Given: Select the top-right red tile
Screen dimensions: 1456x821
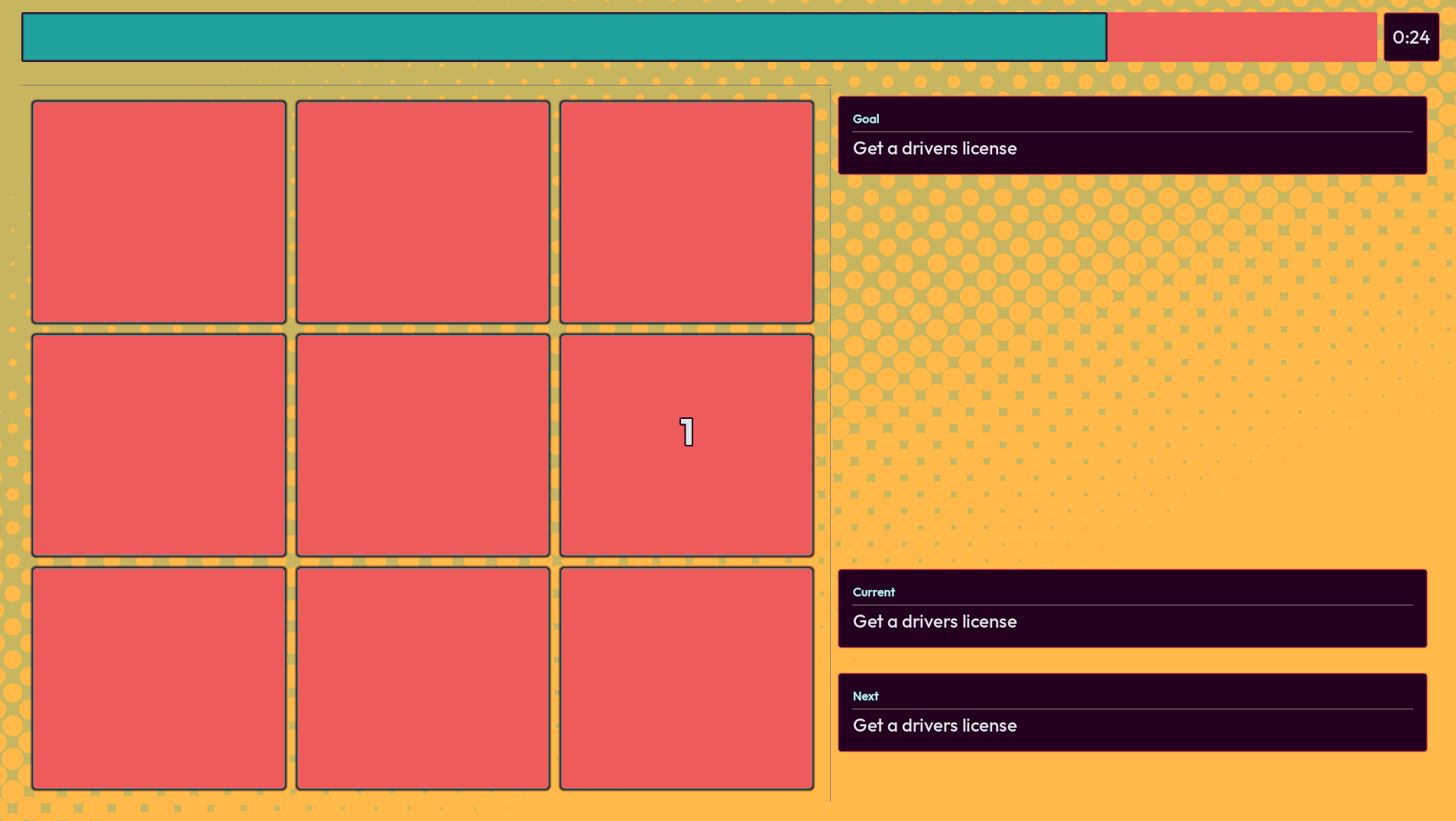Looking at the screenshot, I should pos(686,212).
